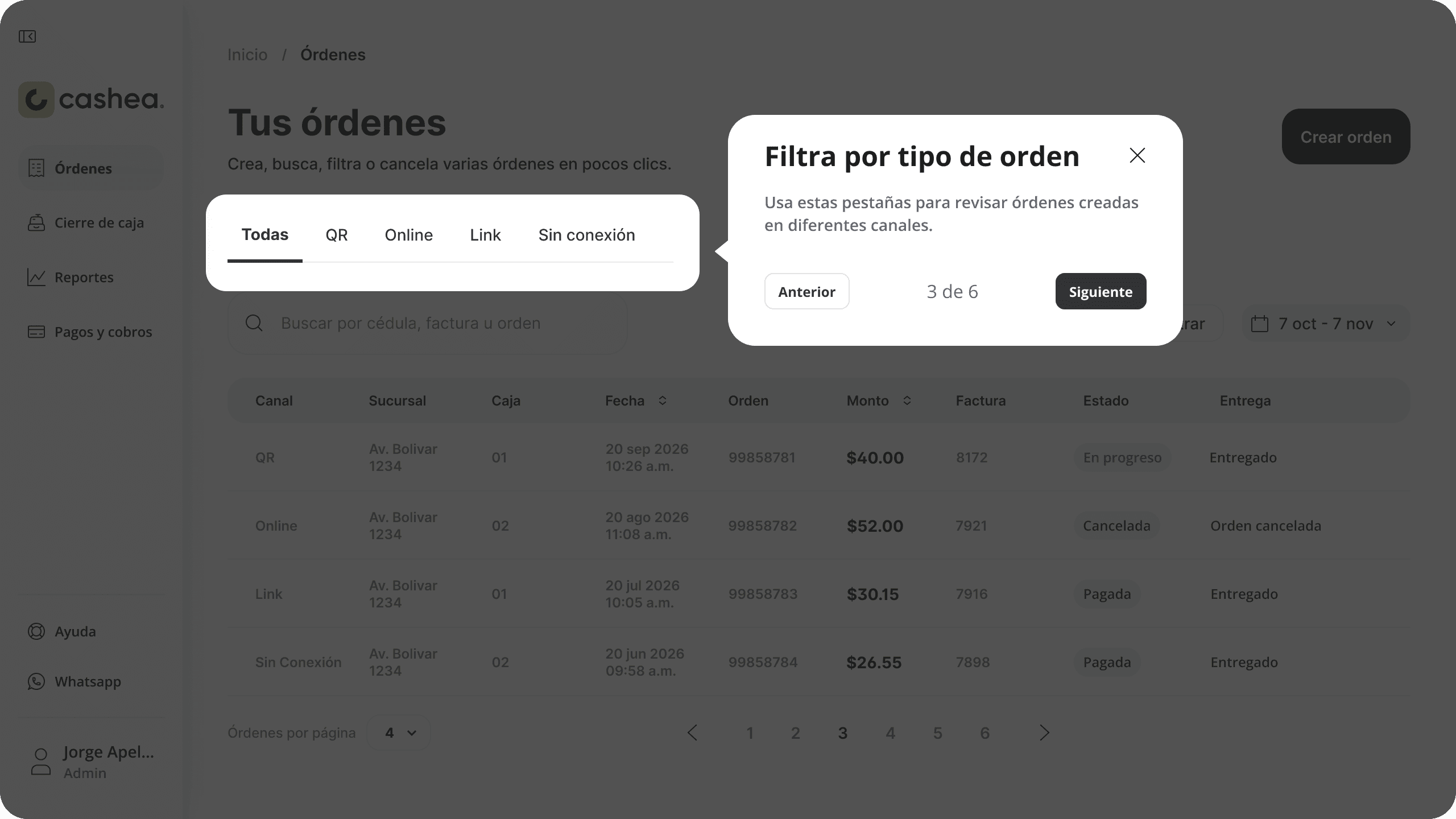Close the Filtra por tipo tooltip

pyautogui.click(x=1137, y=155)
